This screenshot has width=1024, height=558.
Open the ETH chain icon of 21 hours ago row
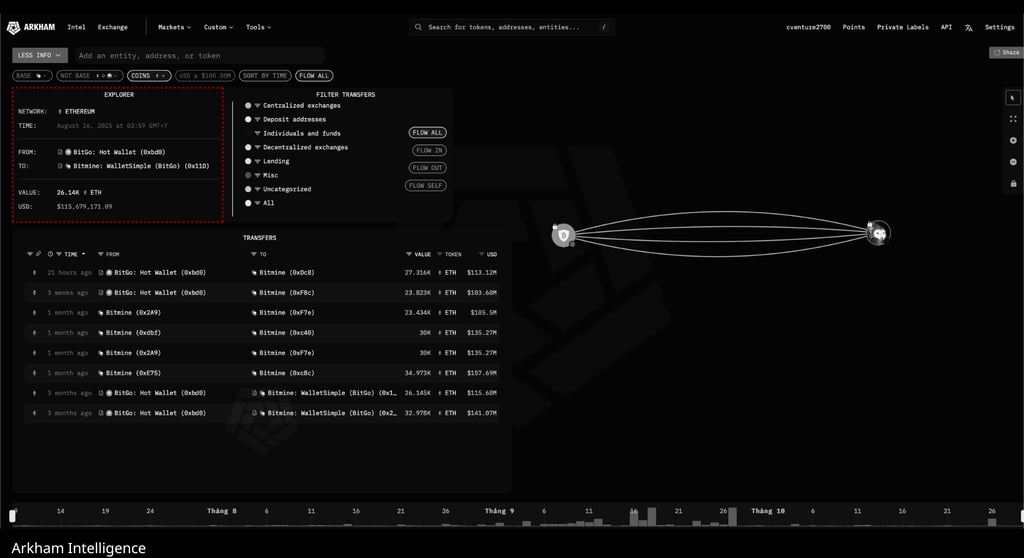tap(35, 272)
